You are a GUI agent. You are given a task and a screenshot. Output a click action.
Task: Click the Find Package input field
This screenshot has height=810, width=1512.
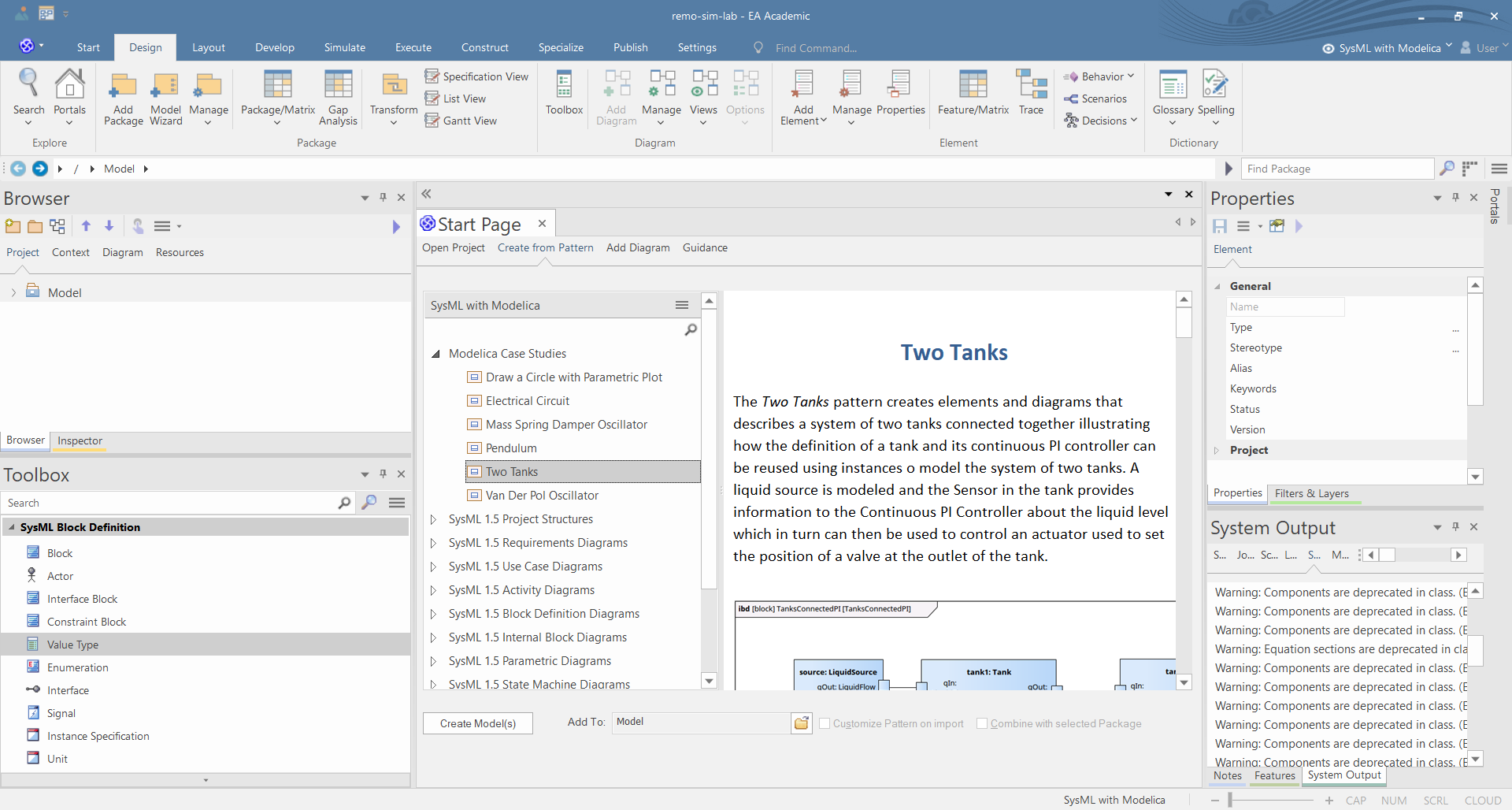[1338, 169]
